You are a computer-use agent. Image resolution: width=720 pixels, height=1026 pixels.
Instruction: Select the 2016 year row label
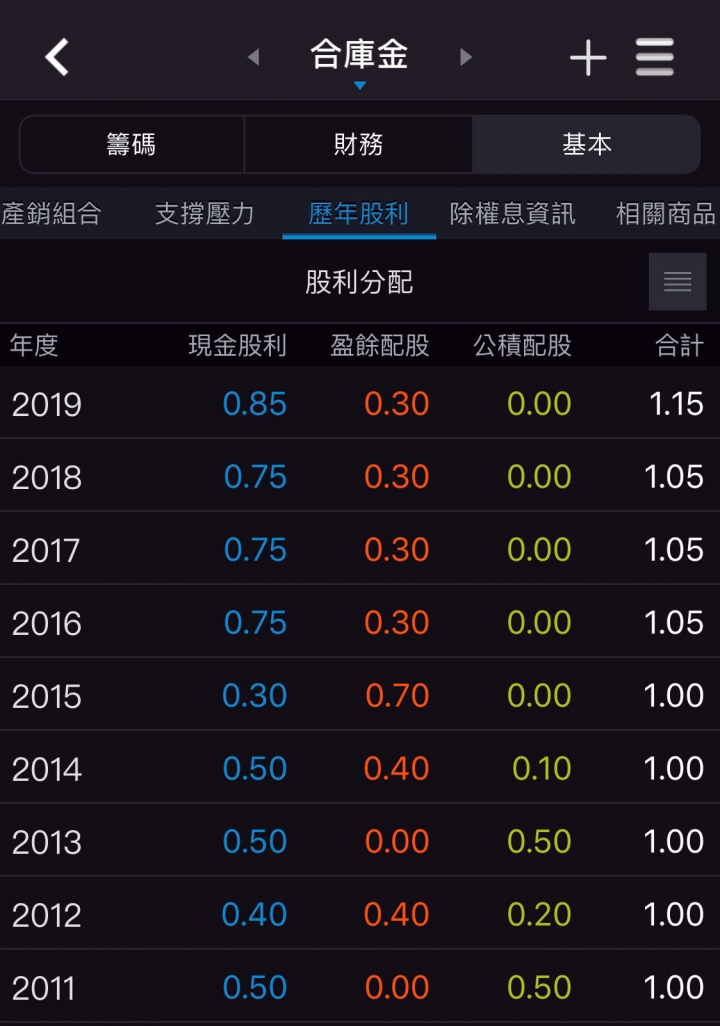tap(46, 624)
